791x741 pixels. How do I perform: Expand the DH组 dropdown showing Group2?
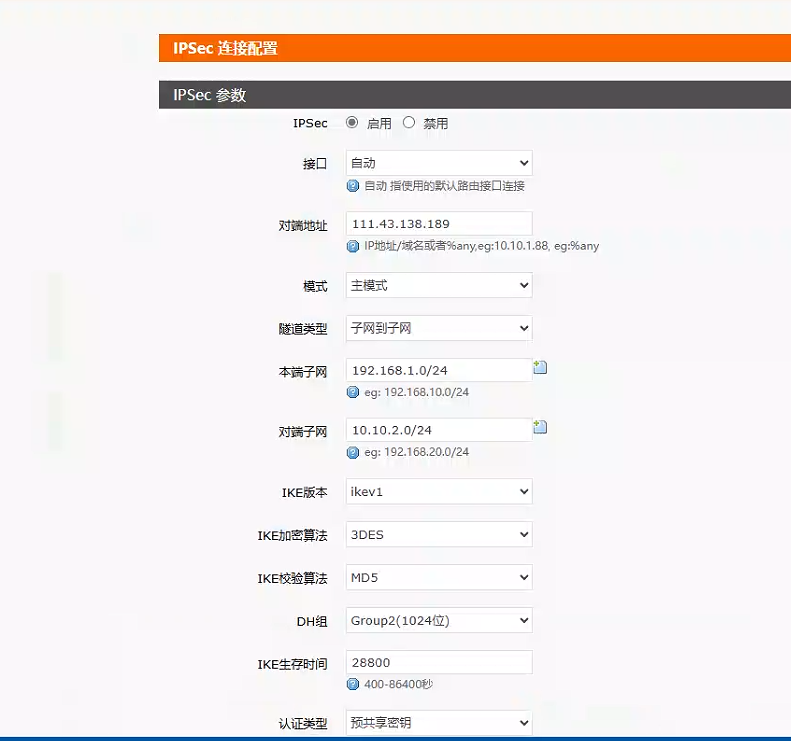438,621
